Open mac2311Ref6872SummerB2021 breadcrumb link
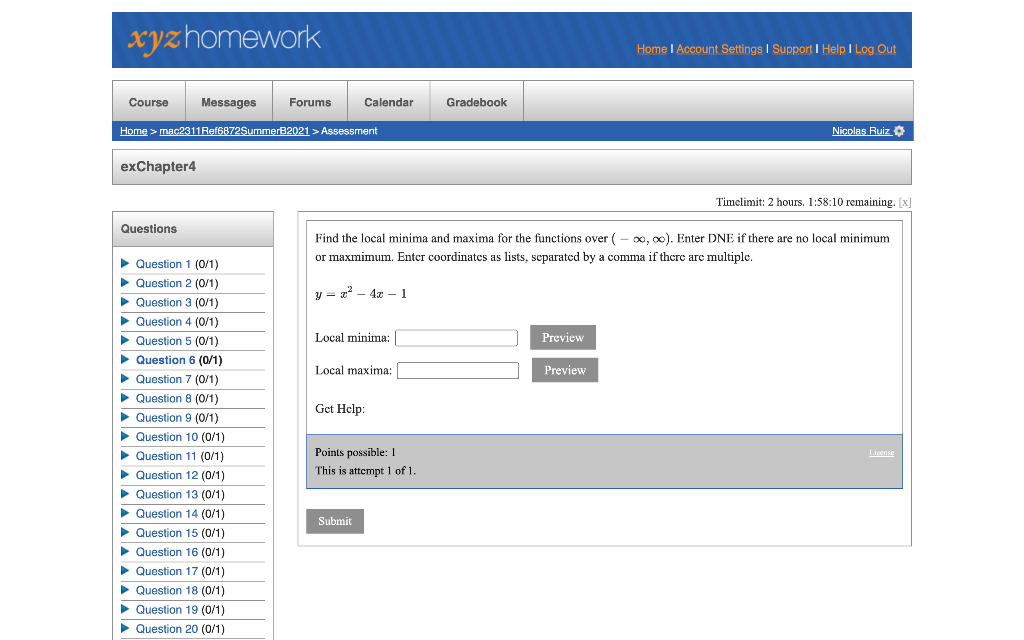Screen dimensions: 1024x640 (x=234, y=131)
